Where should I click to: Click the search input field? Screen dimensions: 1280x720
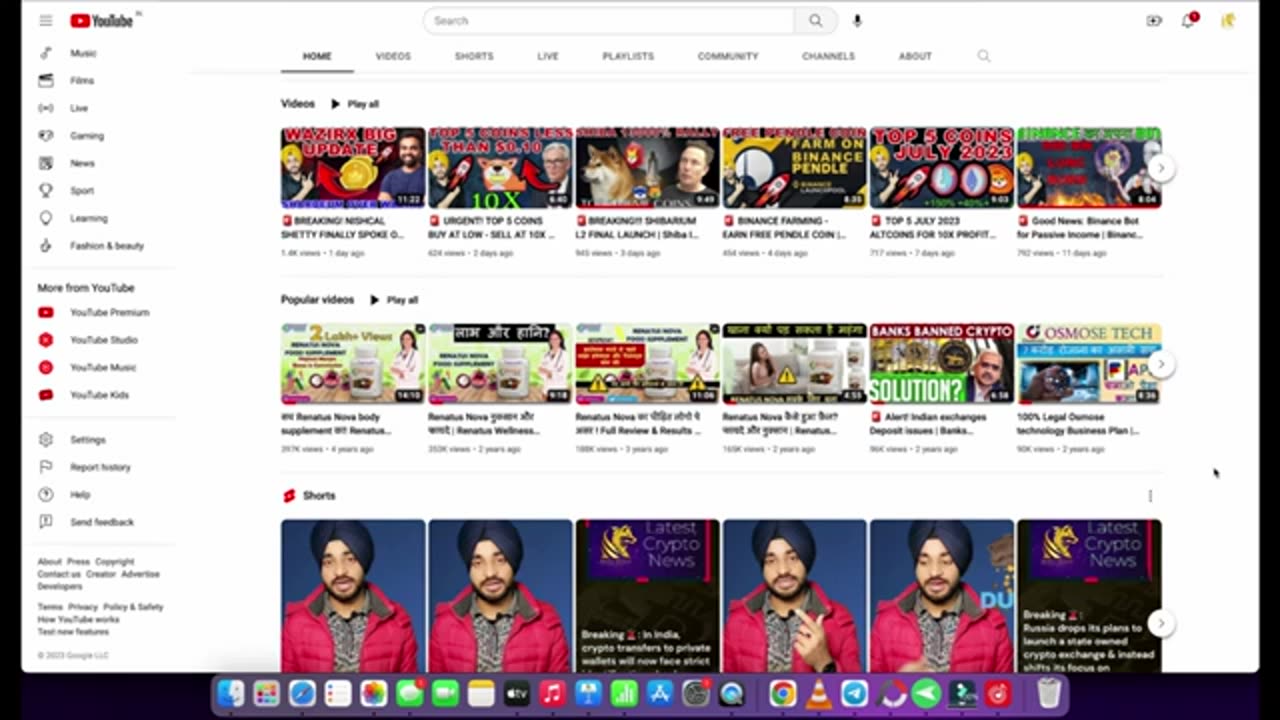point(610,21)
